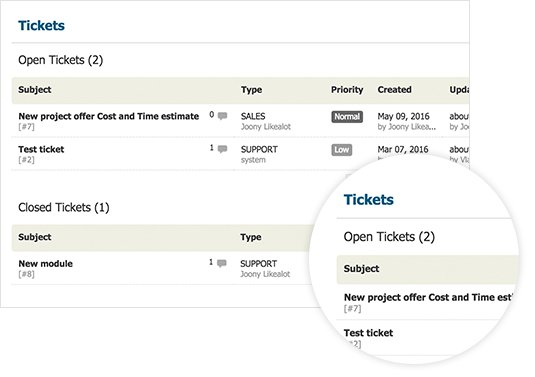Open the 'New module' closed ticket
535x377 pixels.
pos(45,264)
